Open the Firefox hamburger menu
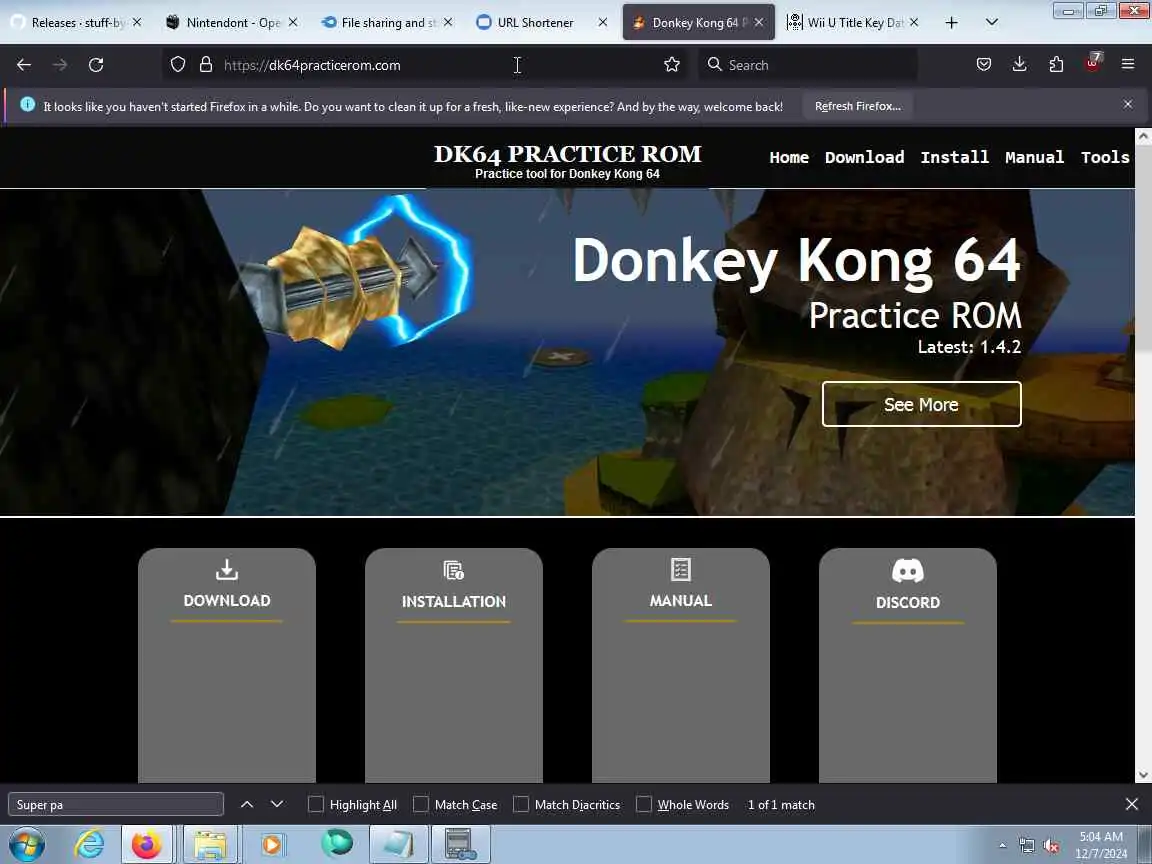This screenshot has width=1152, height=864. pos(1128,65)
